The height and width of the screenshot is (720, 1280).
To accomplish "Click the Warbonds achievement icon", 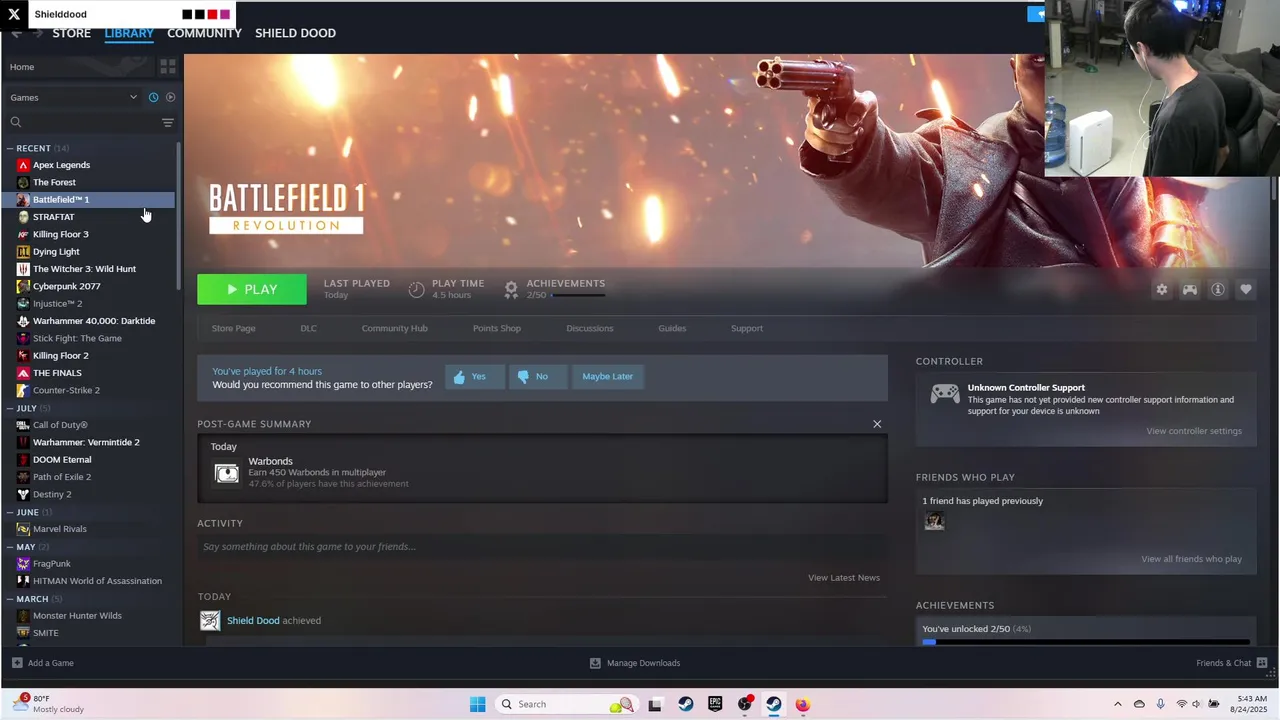I will pos(227,473).
